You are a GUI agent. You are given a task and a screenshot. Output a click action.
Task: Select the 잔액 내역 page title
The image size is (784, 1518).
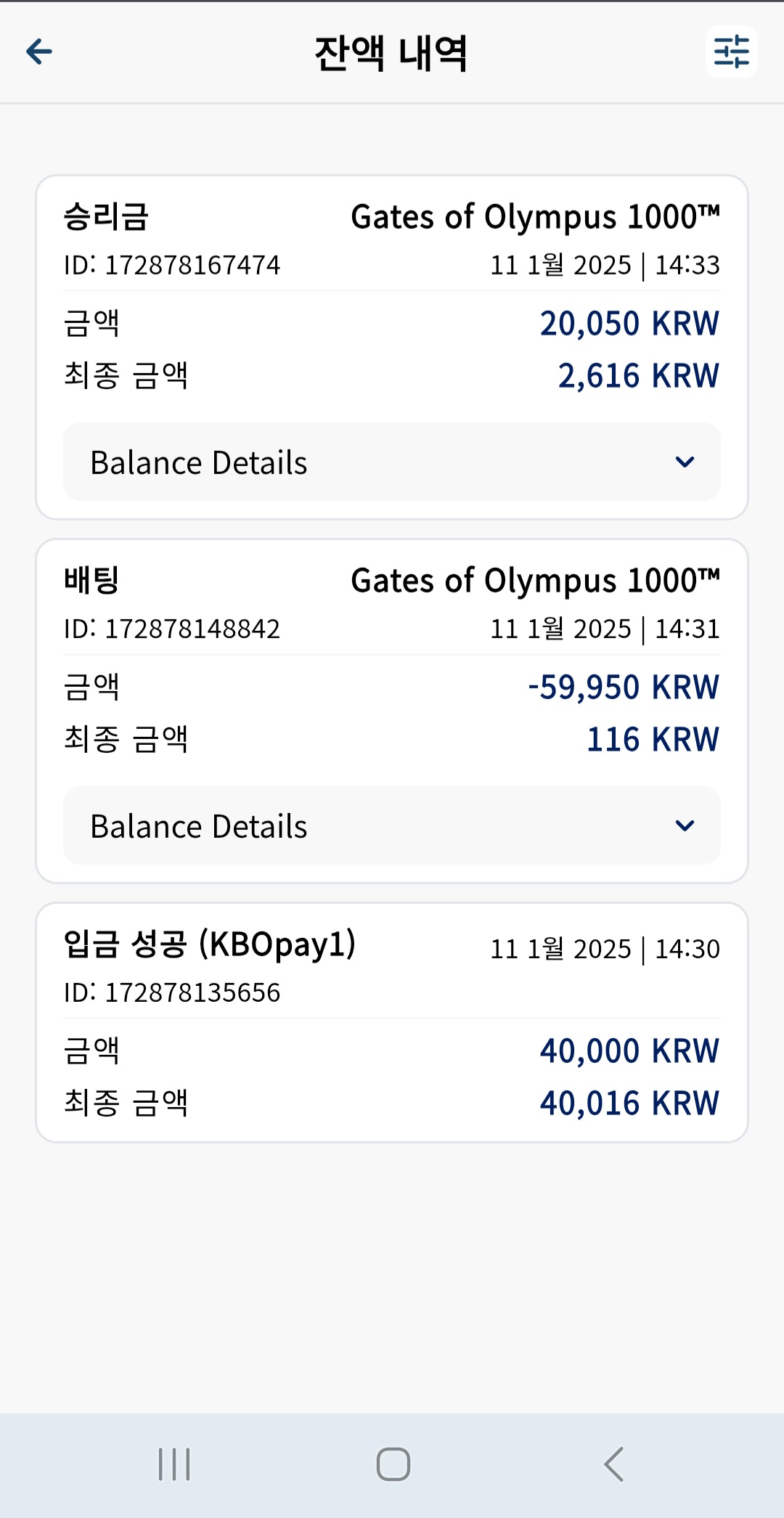click(391, 54)
